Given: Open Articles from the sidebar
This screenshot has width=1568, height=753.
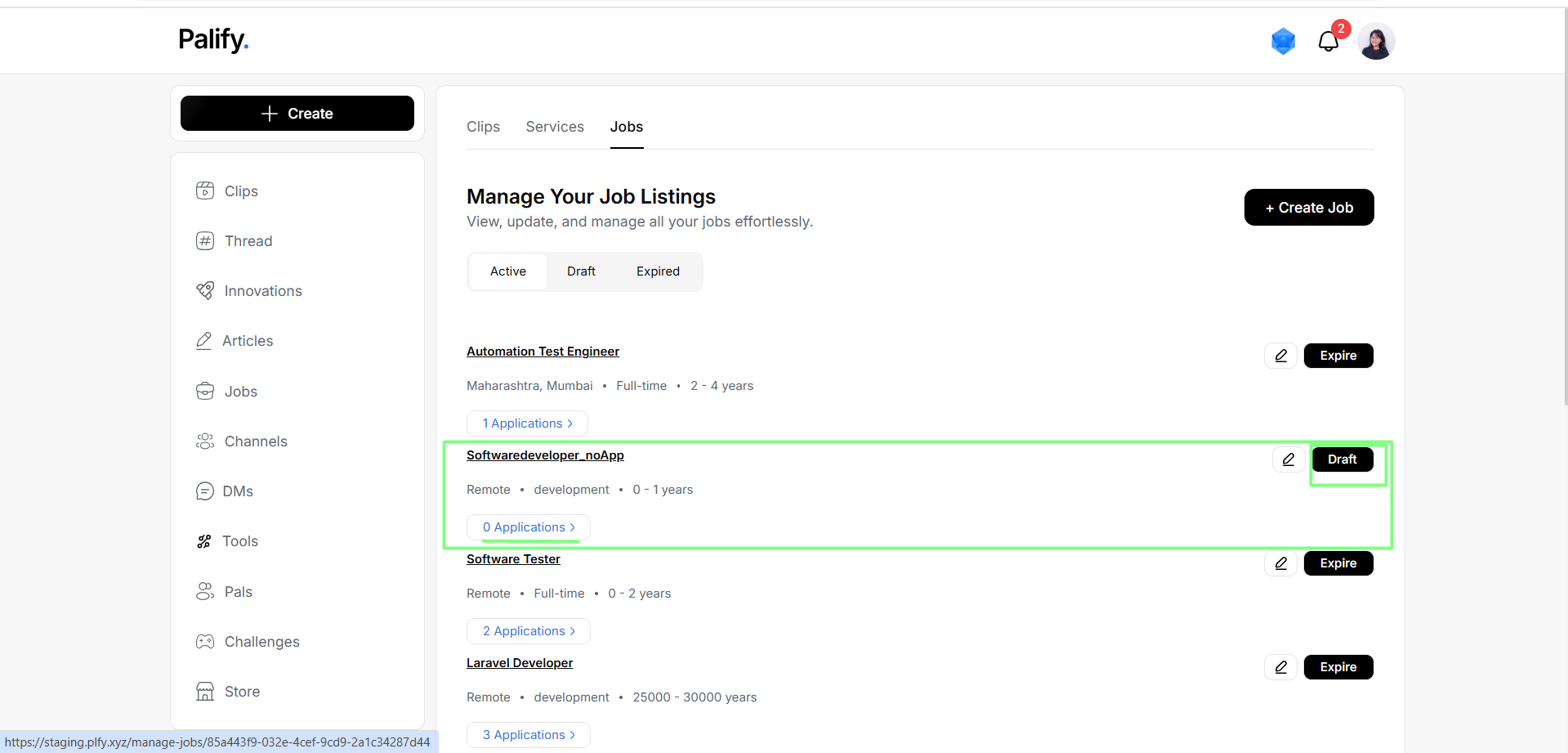Looking at the screenshot, I should [x=235, y=340].
